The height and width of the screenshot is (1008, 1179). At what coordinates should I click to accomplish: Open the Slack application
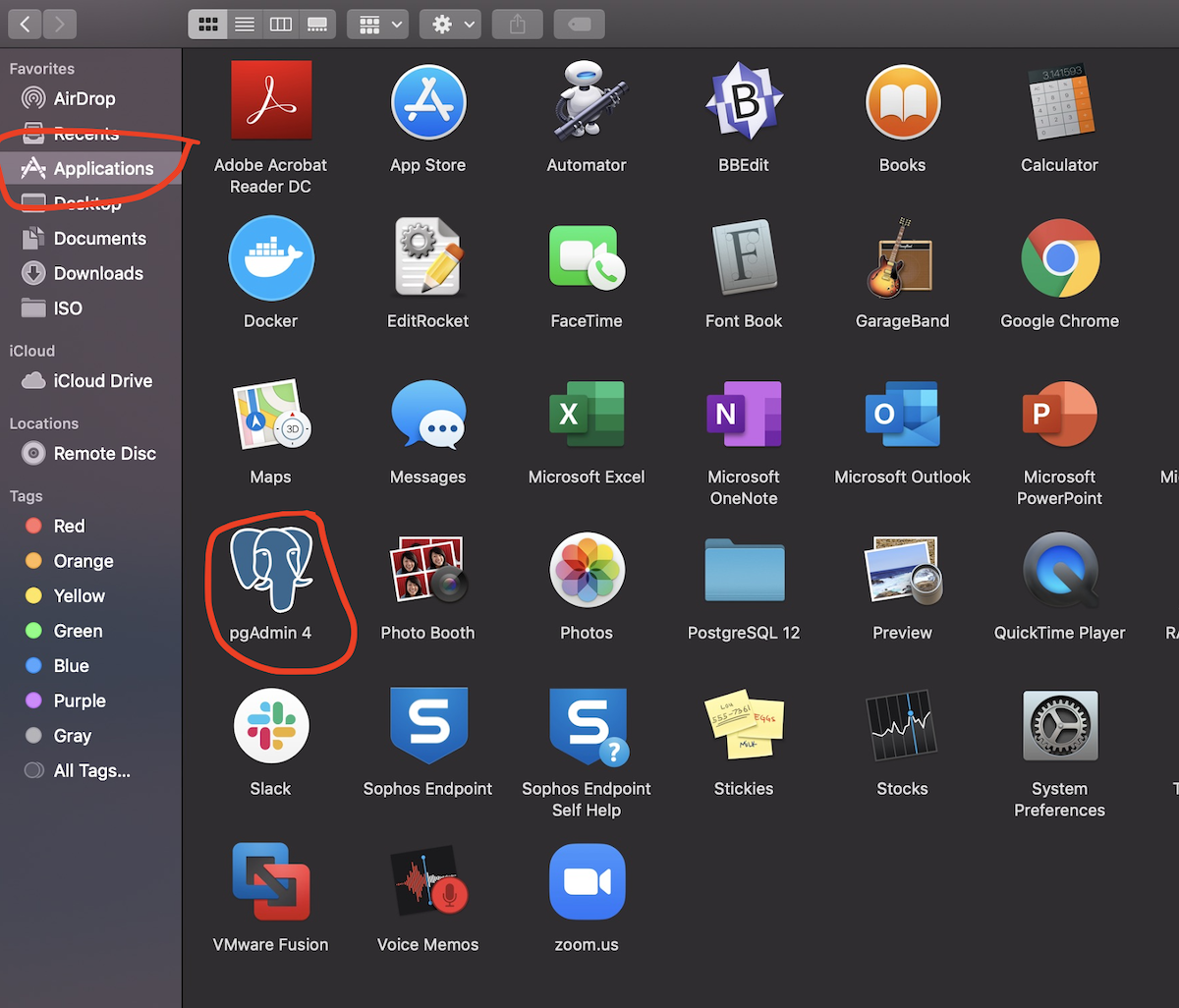[270, 727]
